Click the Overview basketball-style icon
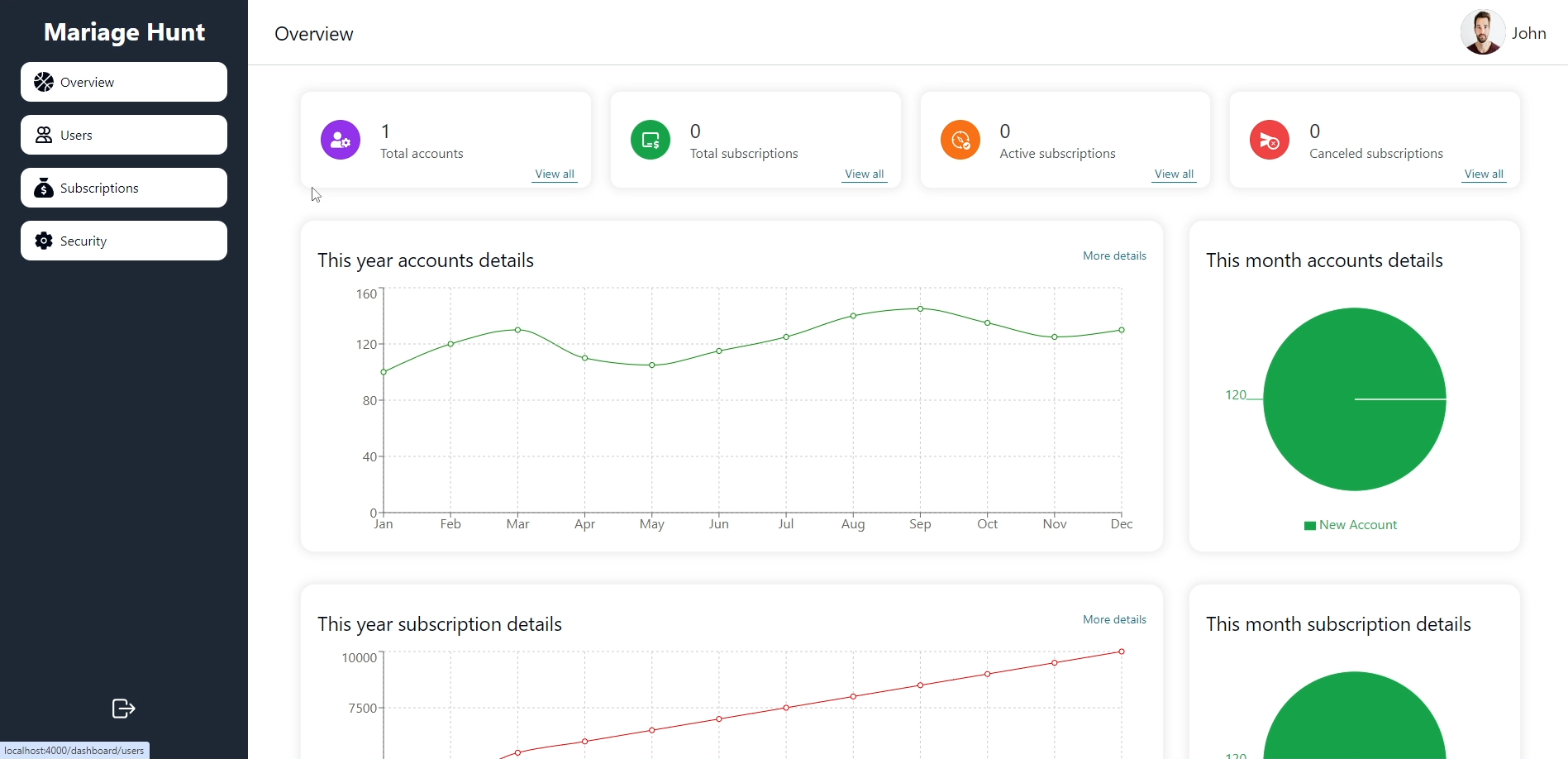 coord(44,82)
